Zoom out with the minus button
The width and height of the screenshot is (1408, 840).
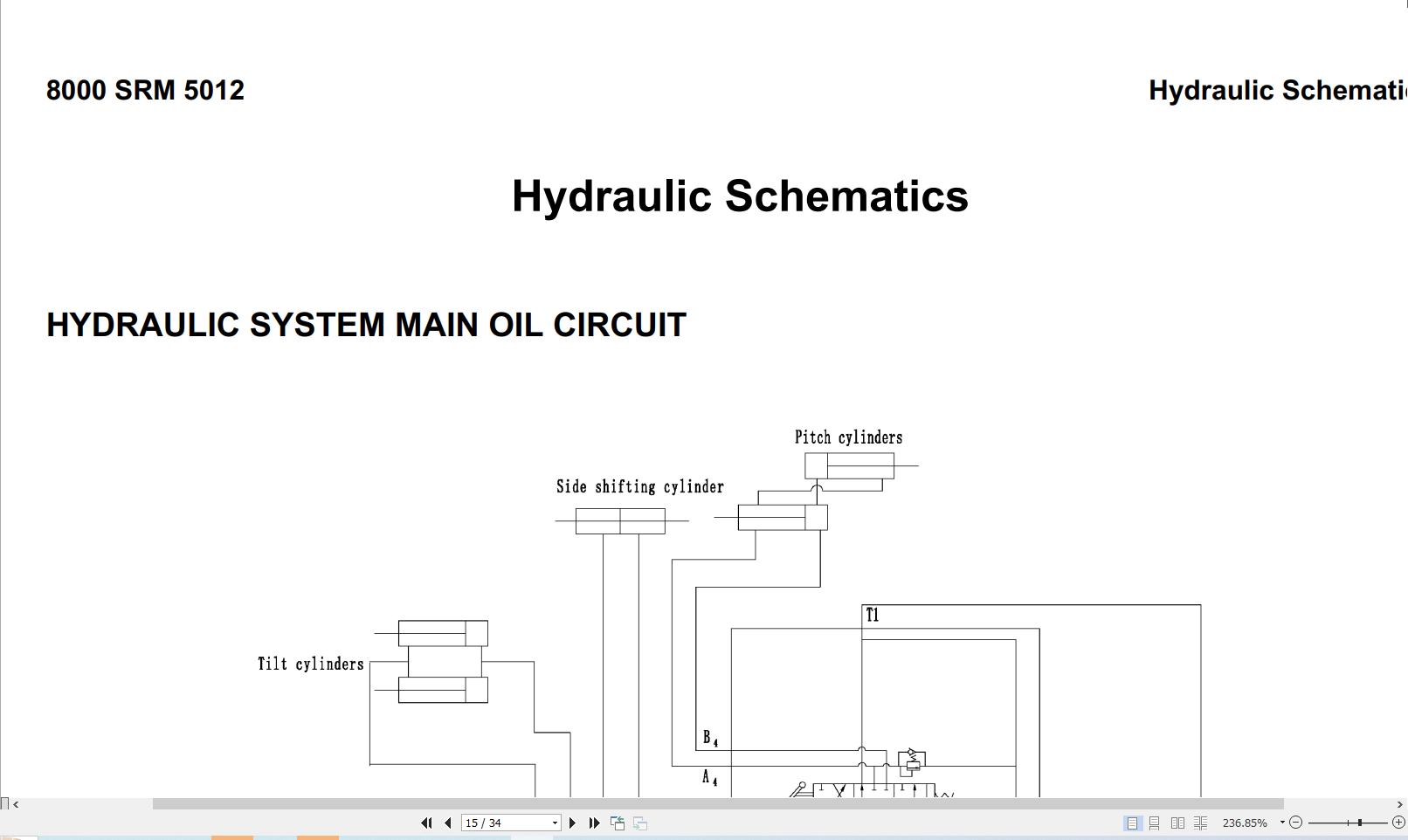point(1296,823)
